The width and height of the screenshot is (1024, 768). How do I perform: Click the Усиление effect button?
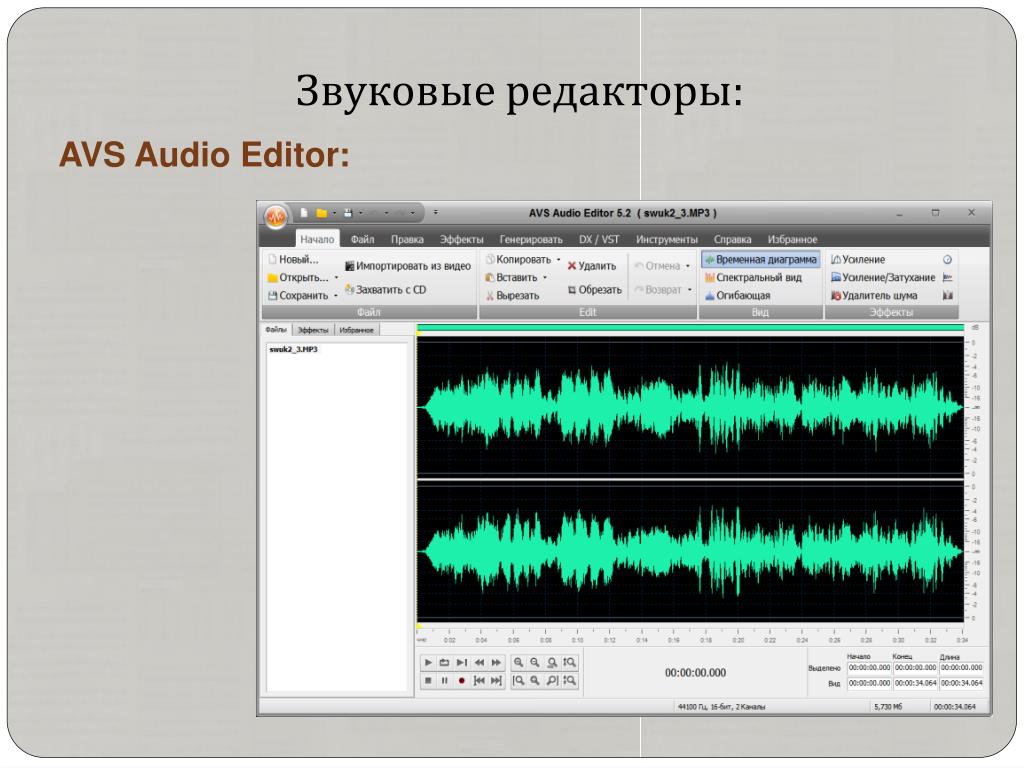[x=857, y=259]
